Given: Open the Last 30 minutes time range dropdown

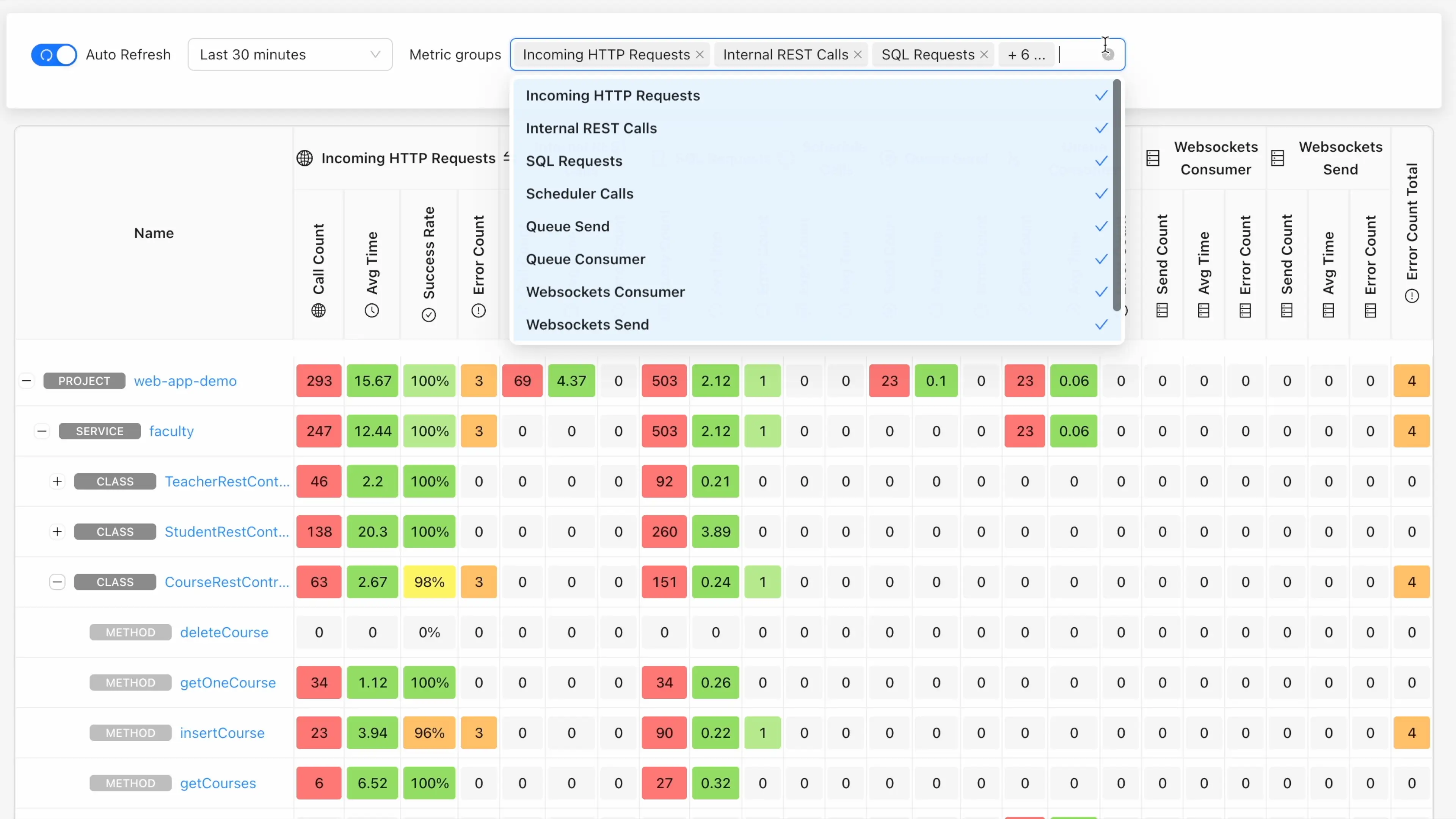Looking at the screenshot, I should click(290, 55).
